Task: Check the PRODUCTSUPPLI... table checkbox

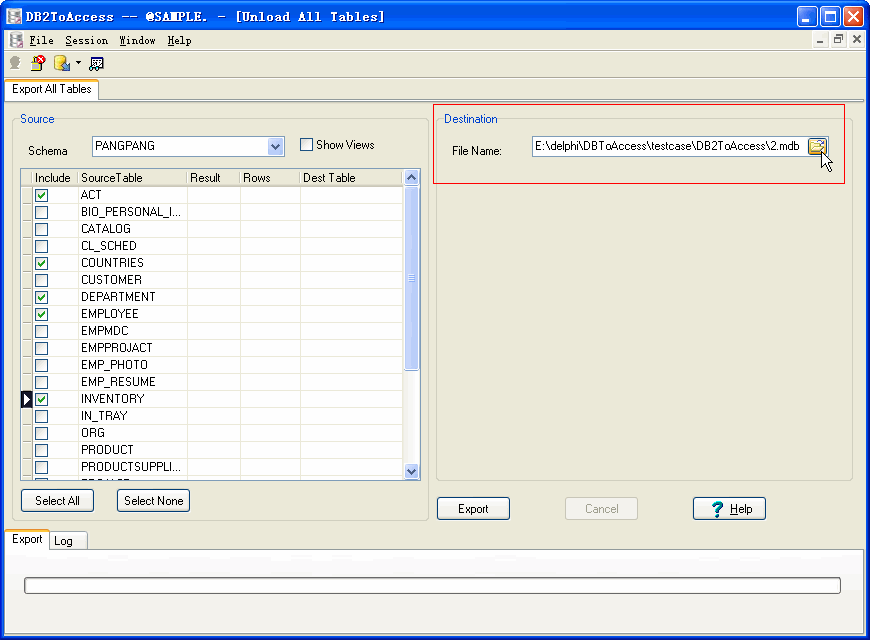Action: point(42,467)
